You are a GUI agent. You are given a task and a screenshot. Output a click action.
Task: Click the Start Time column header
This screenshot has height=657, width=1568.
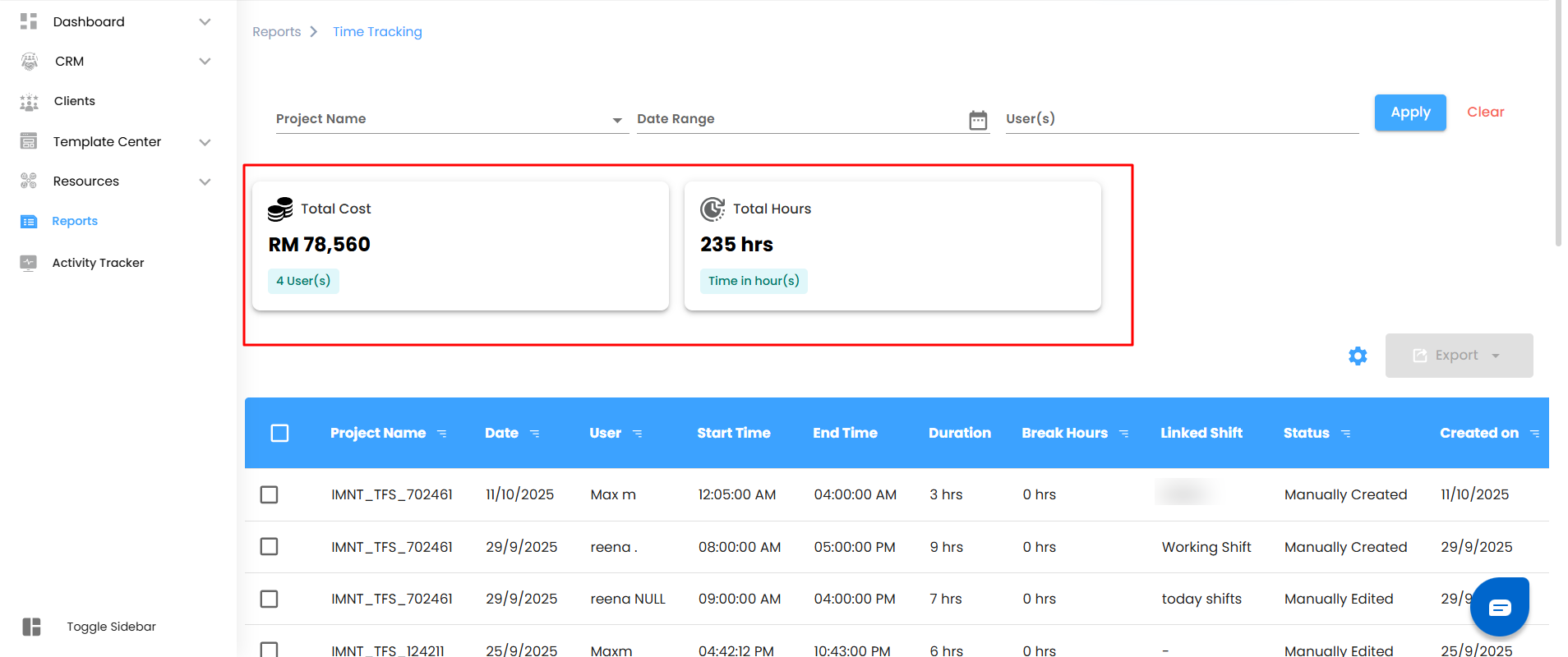click(x=733, y=433)
